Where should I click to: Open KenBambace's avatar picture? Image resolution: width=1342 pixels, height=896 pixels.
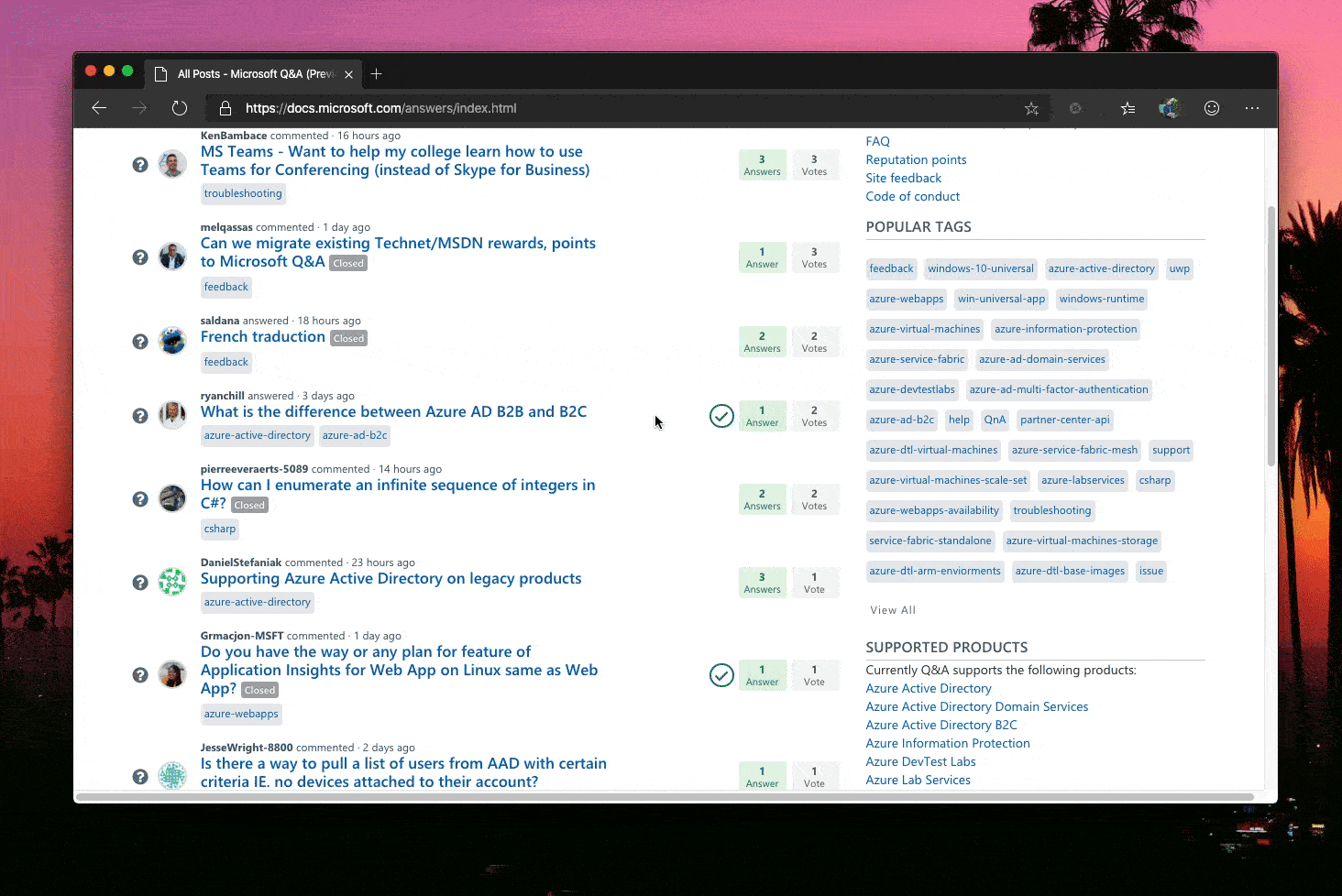pyautogui.click(x=172, y=164)
